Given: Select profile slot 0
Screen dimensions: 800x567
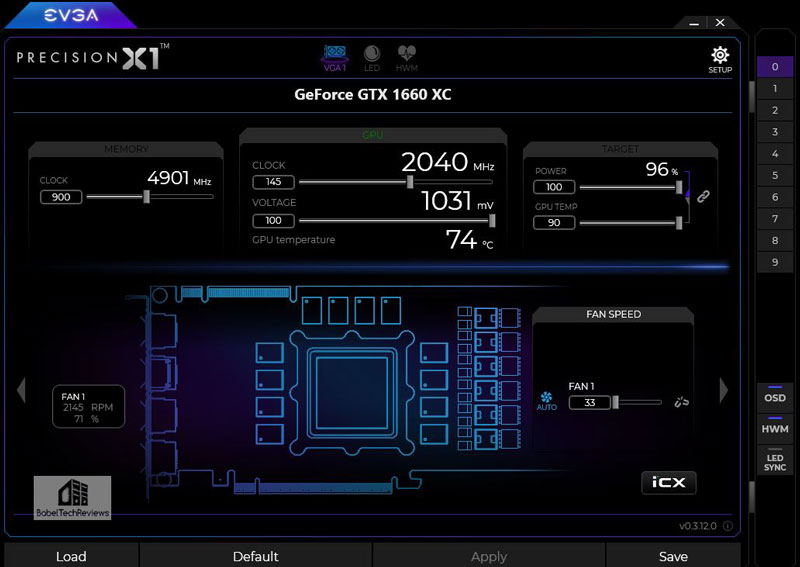Looking at the screenshot, I should (774, 67).
